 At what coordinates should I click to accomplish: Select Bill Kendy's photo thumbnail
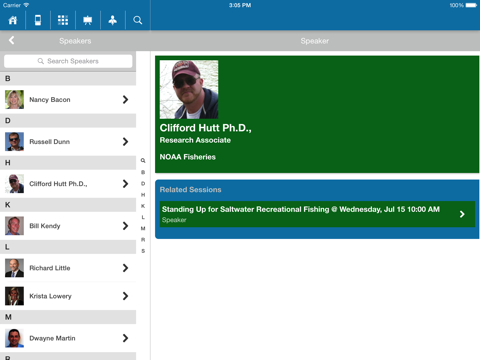[x=14, y=226]
